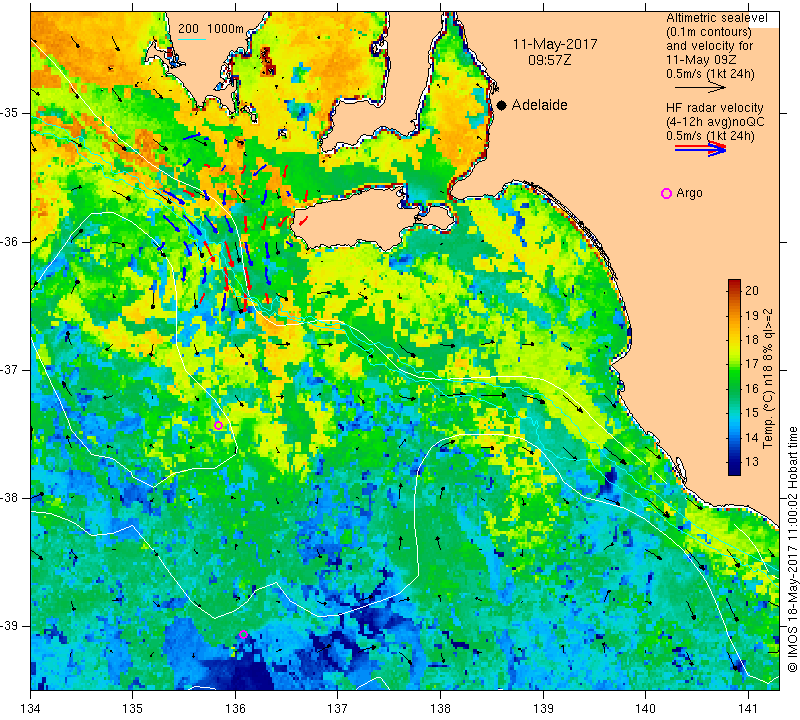The width and height of the screenshot is (800, 720).
Task: Click the black altimetric velocity scale arrow
Action: tap(700, 88)
